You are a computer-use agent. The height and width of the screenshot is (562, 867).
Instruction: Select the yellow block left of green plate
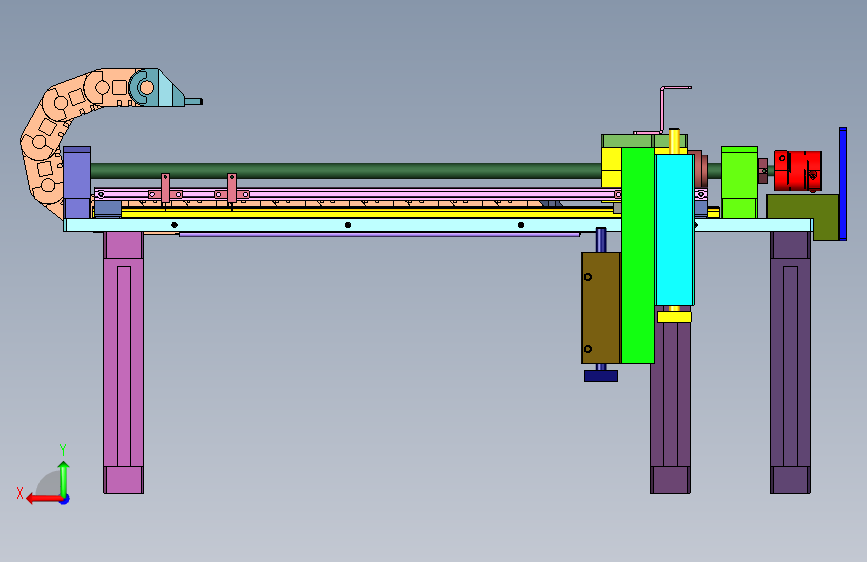tap(612, 167)
